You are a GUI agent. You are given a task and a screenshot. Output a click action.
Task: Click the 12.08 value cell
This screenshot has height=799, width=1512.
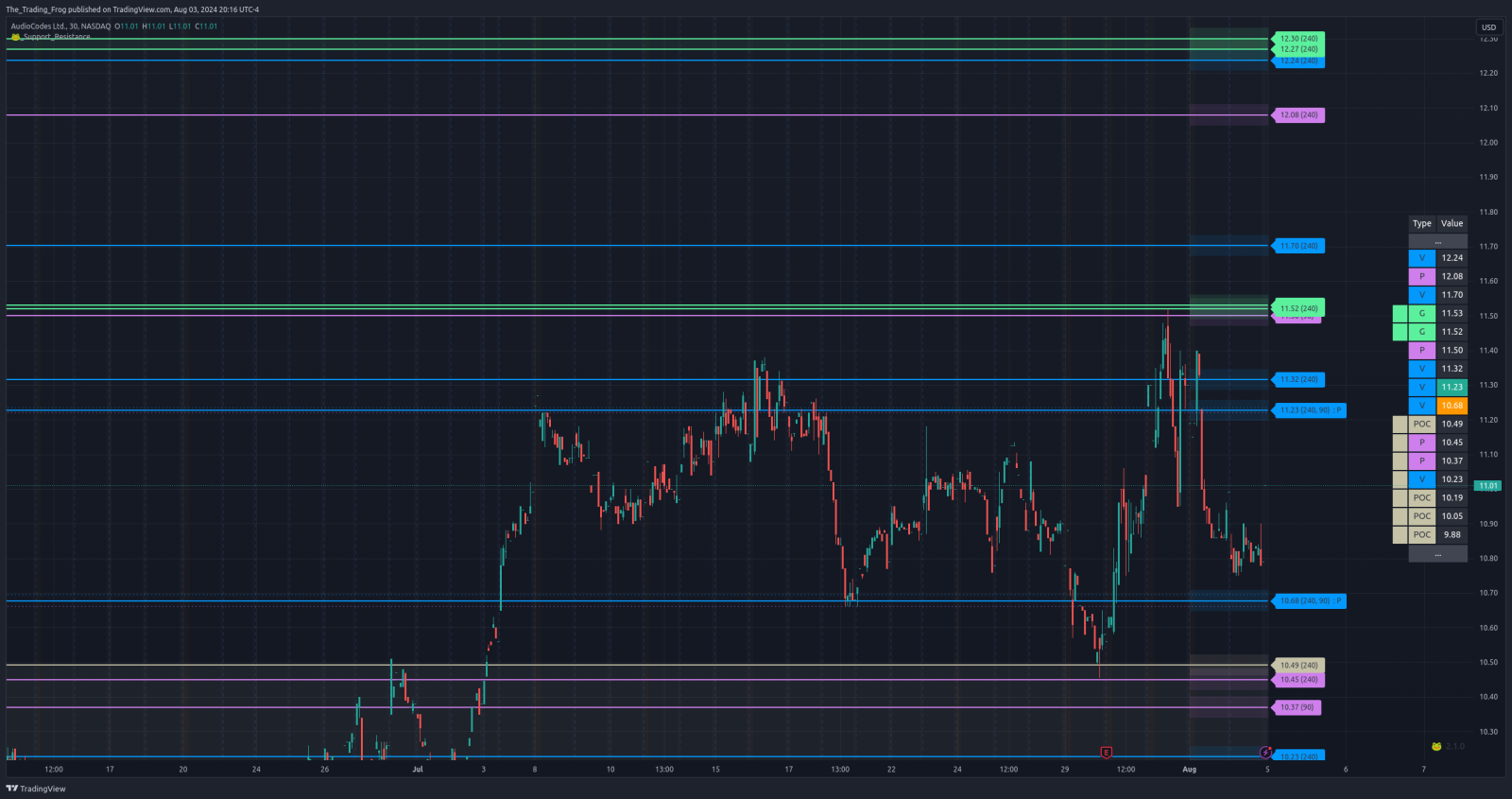pos(1452,277)
